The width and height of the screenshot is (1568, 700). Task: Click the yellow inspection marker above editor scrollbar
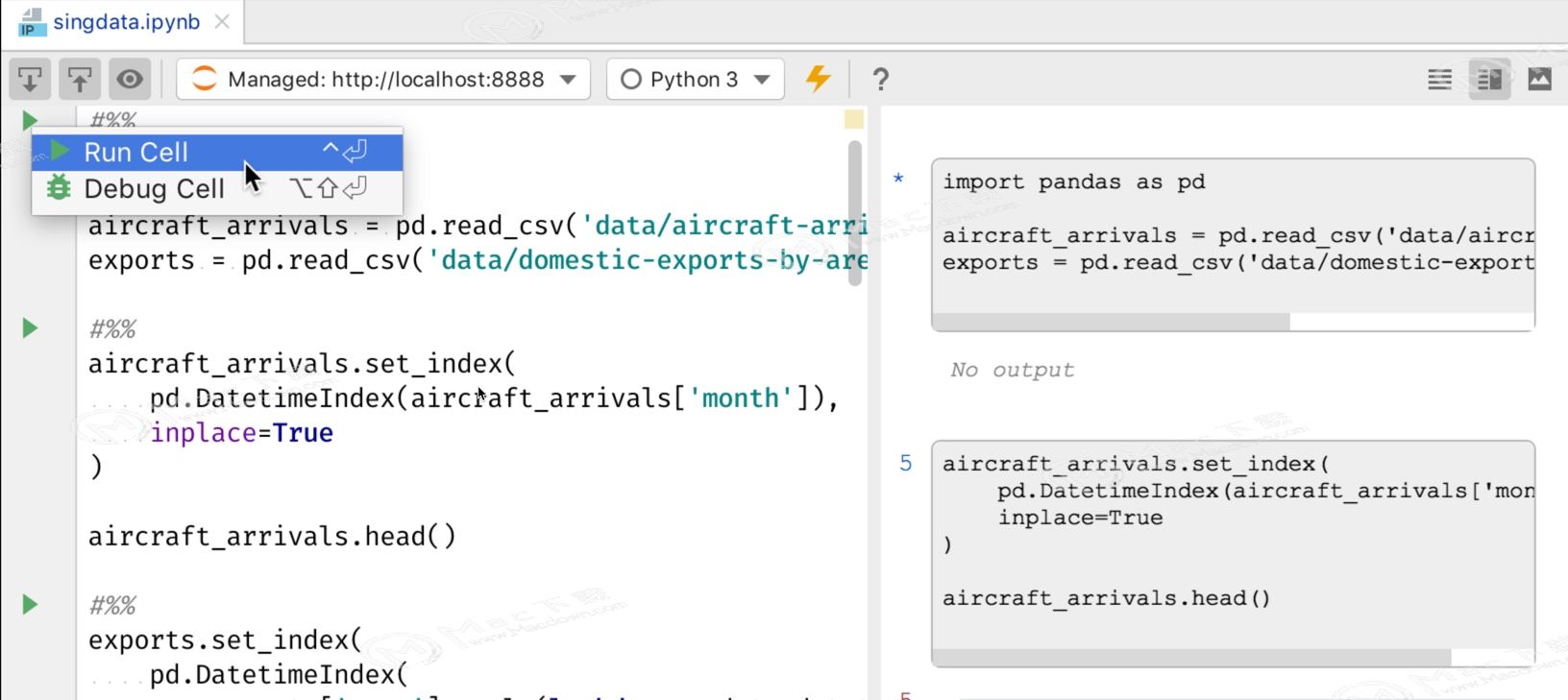click(853, 119)
